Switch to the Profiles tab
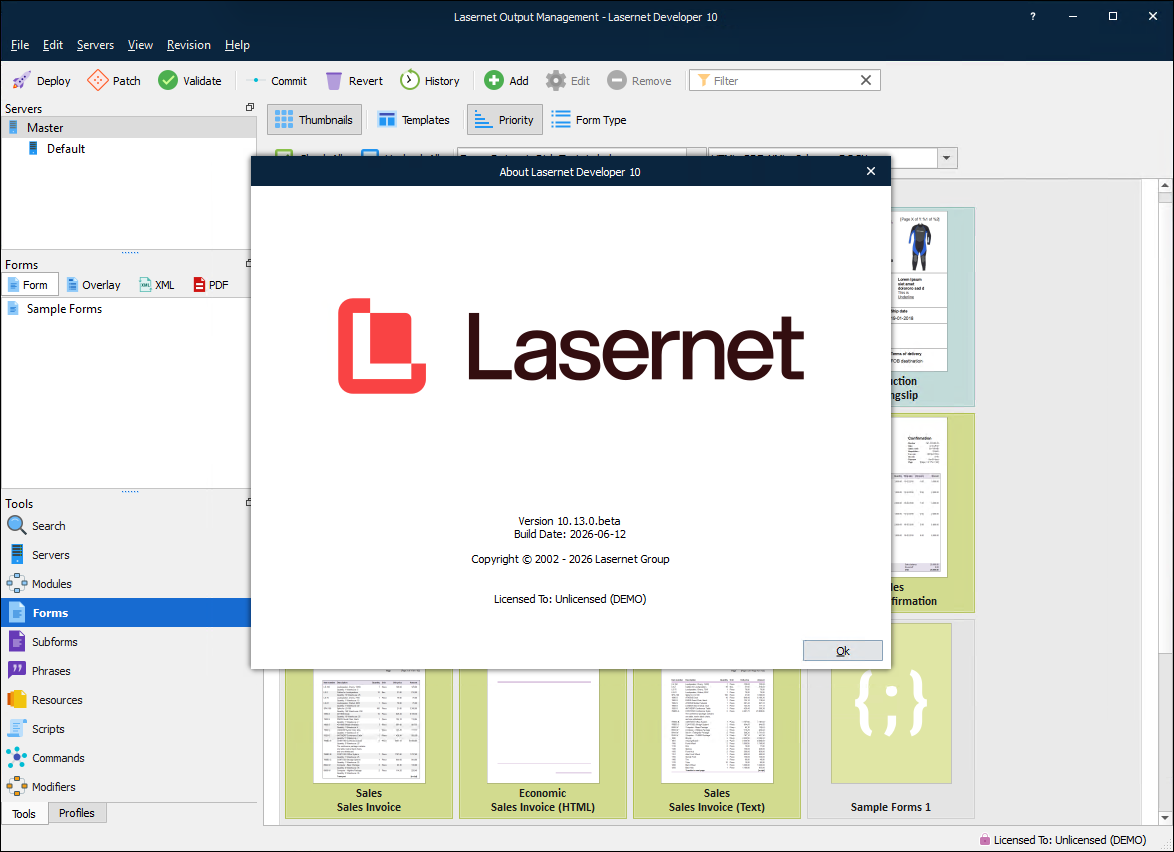The height and width of the screenshot is (852, 1174). [77, 812]
